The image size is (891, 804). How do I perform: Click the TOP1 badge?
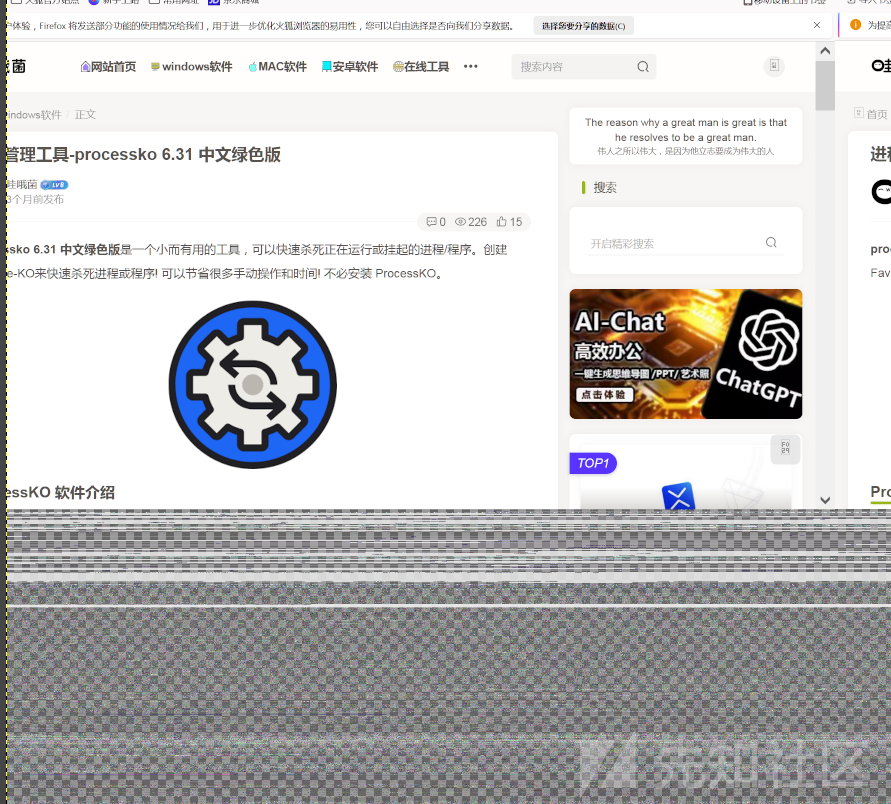click(593, 463)
